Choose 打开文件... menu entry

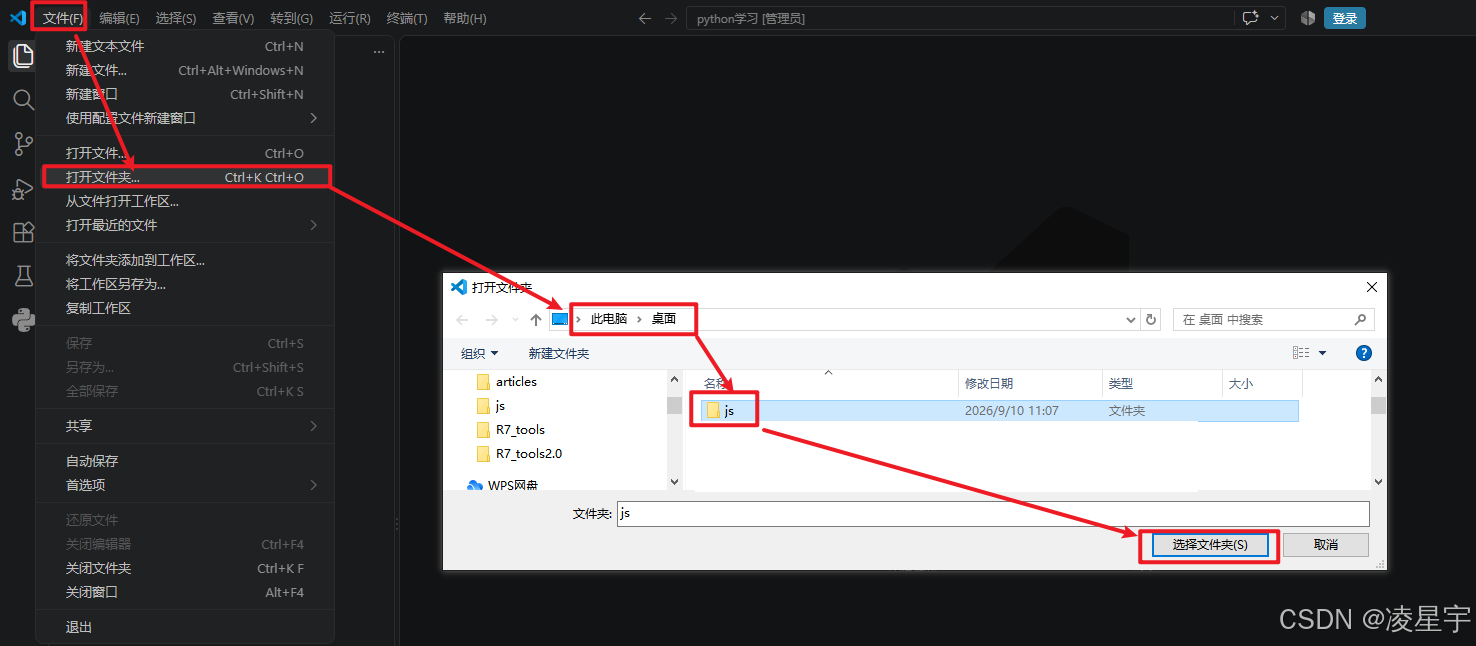pos(185,153)
